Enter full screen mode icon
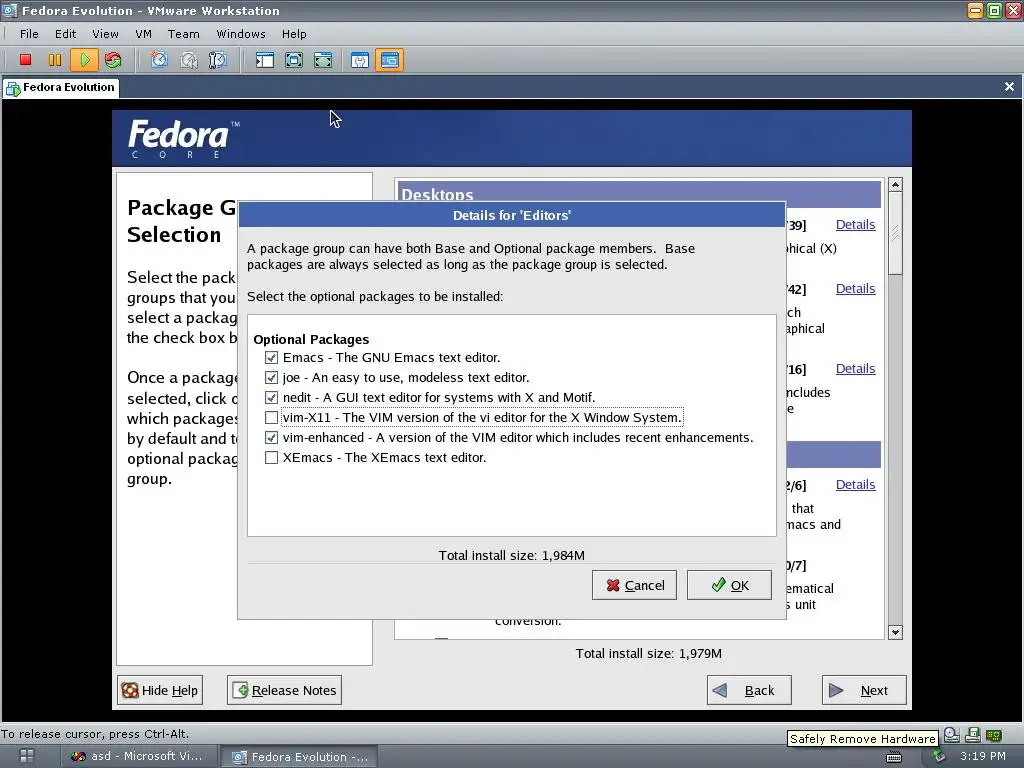This screenshot has width=1024, height=768. [323, 60]
